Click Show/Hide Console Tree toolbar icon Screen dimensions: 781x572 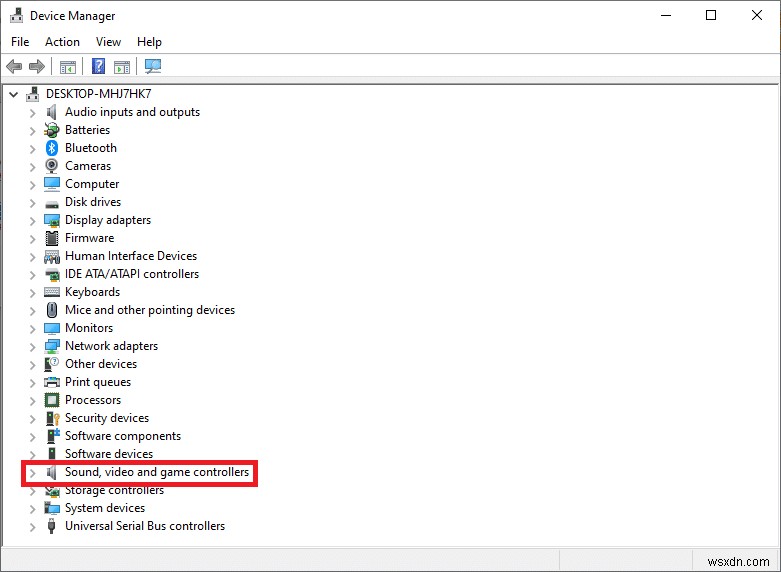click(68, 66)
